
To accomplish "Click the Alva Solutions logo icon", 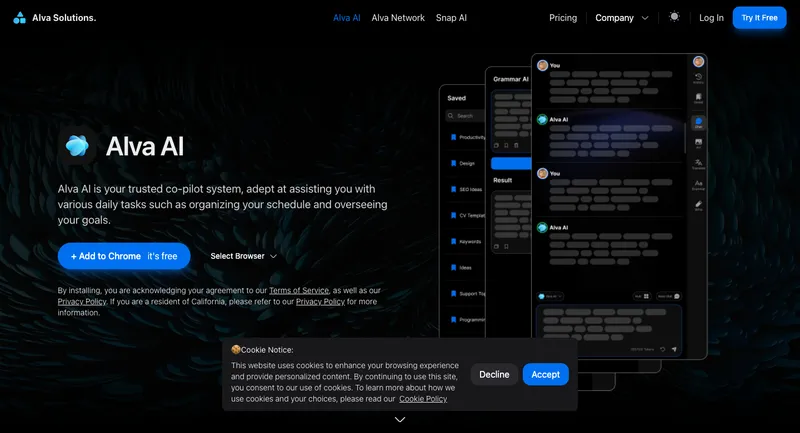I will point(19,18).
